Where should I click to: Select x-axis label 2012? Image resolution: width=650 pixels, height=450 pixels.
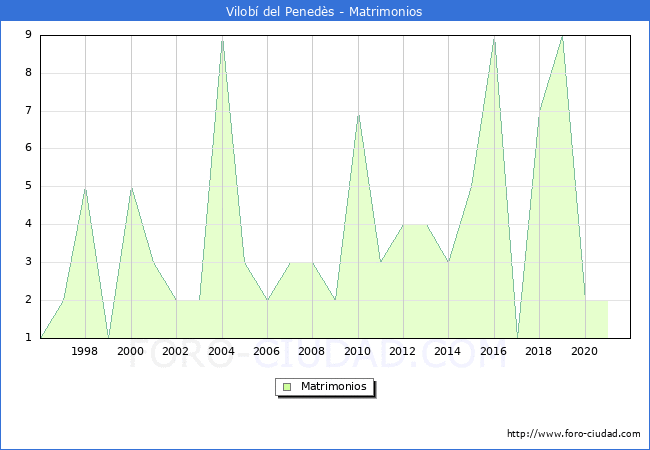tap(402, 351)
